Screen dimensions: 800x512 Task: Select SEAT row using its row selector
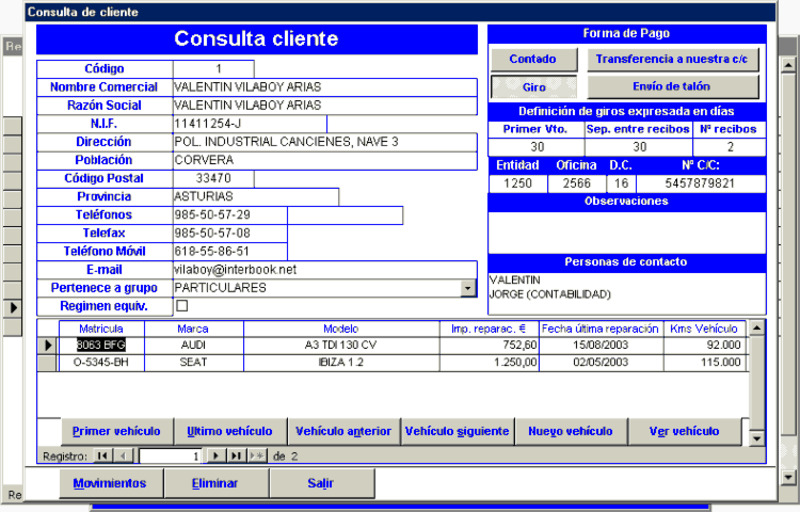coord(47,362)
